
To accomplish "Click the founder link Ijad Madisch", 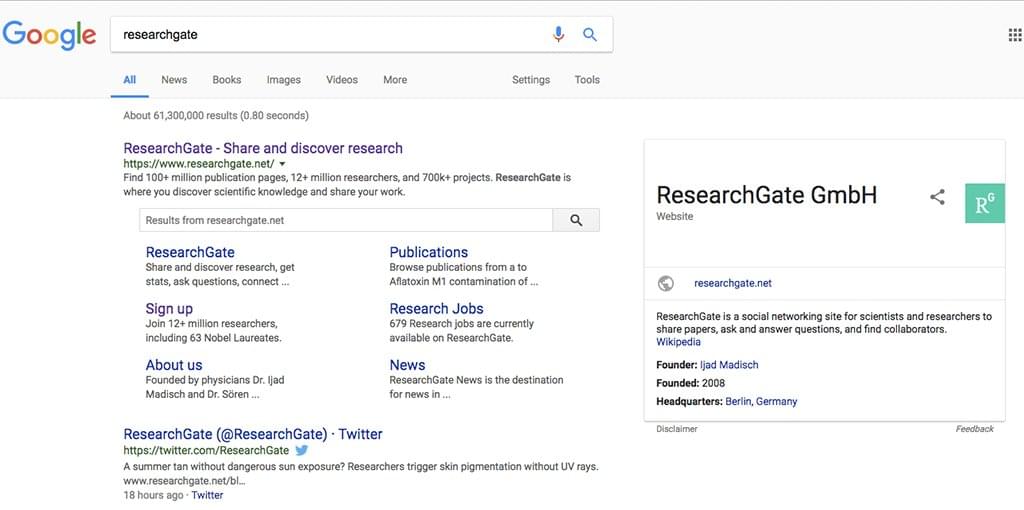I will tap(729, 365).
